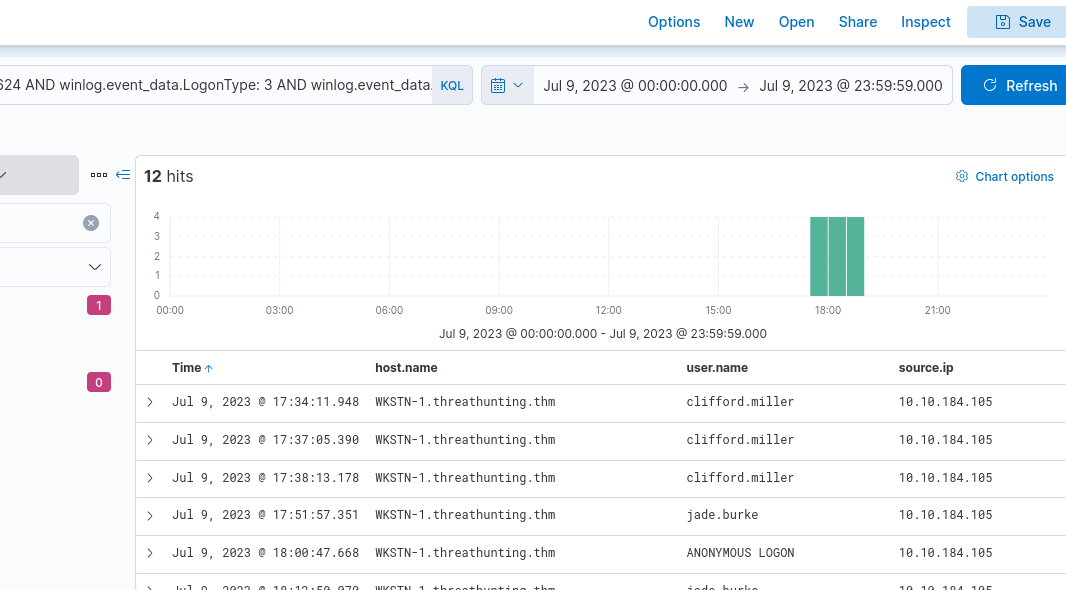Click the KQL query language switcher

[x=452, y=86]
